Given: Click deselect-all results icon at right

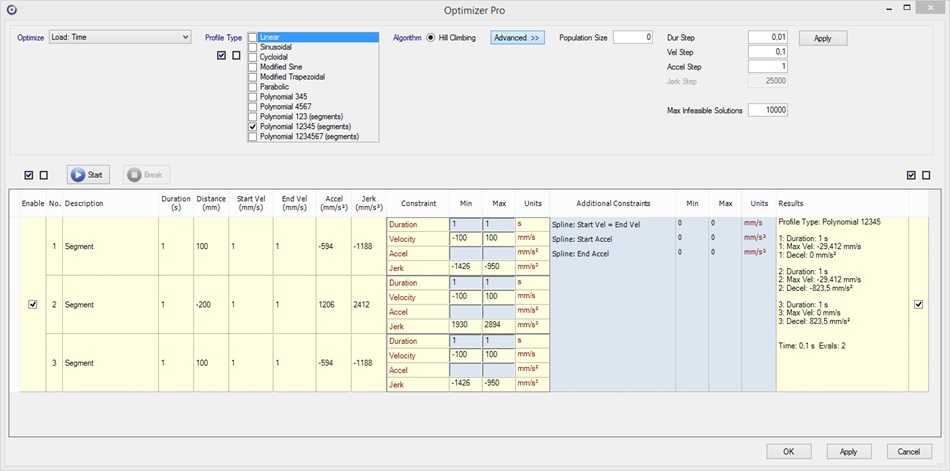Looking at the screenshot, I should coord(925,175).
